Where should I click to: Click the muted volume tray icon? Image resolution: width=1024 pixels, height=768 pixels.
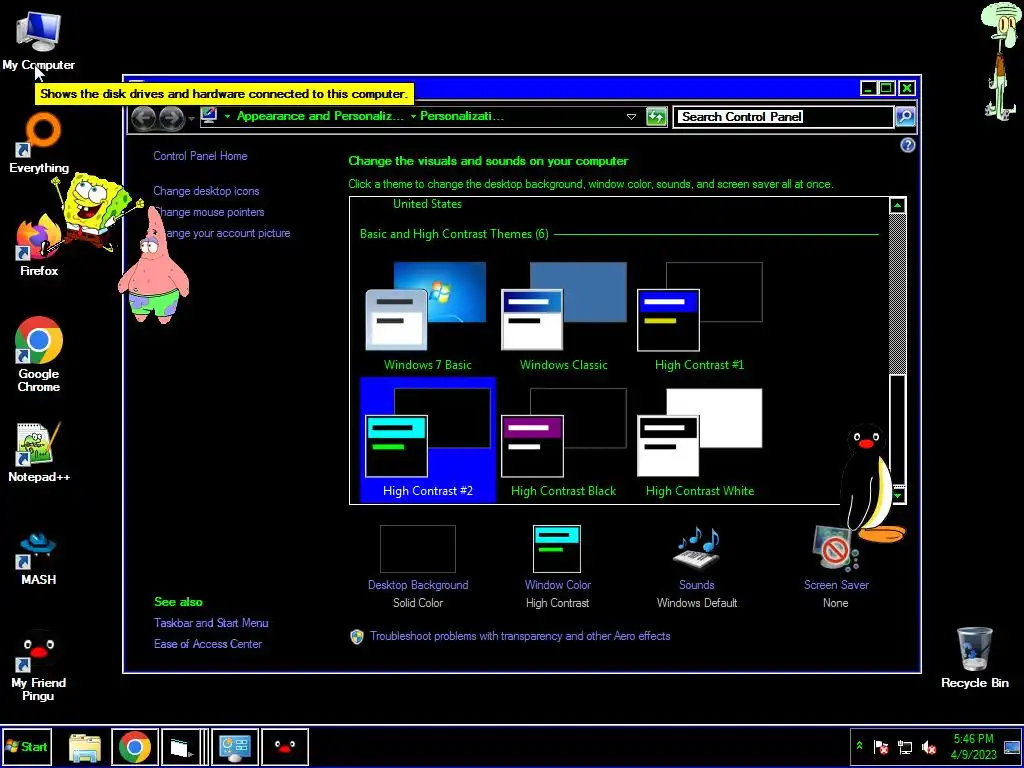point(928,746)
